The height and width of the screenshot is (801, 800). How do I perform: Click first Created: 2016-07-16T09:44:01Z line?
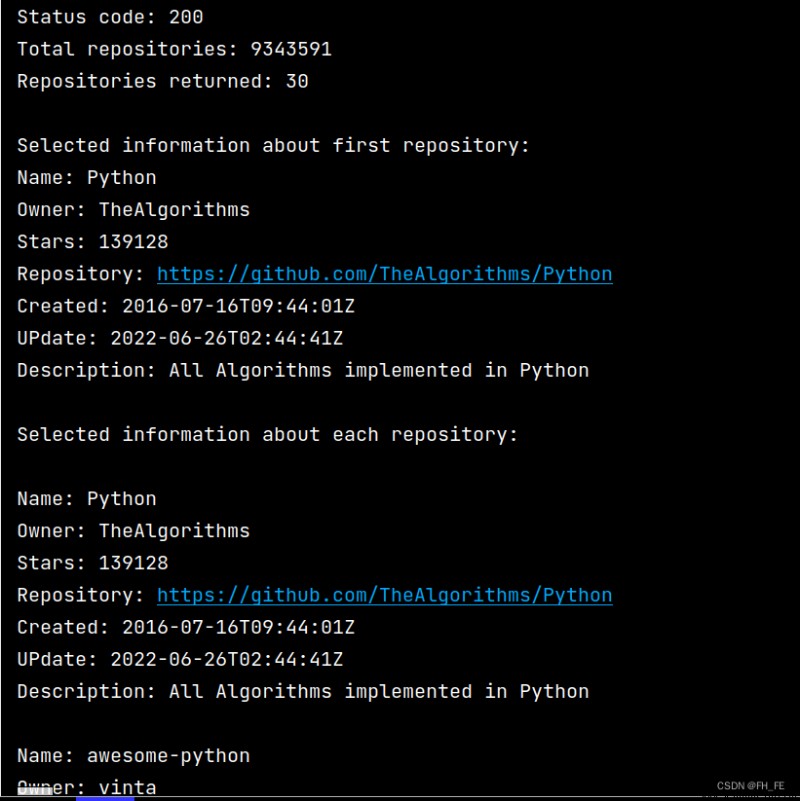(186, 306)
